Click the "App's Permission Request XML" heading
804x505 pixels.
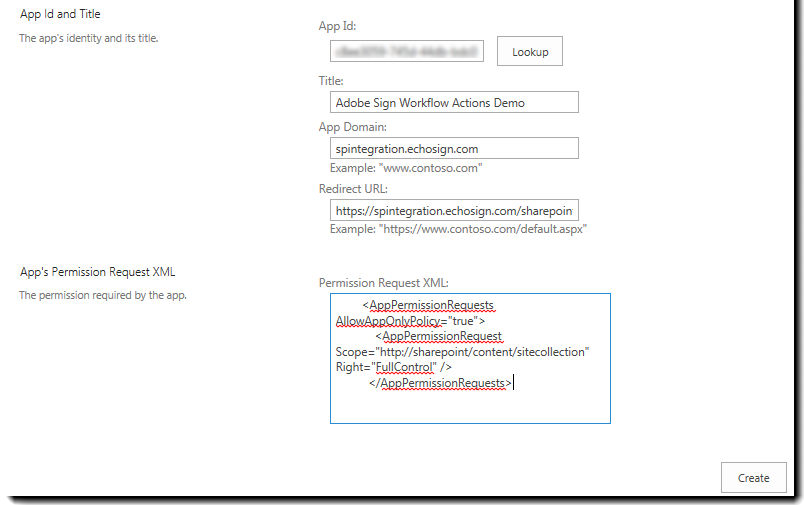tap(97, 272)
